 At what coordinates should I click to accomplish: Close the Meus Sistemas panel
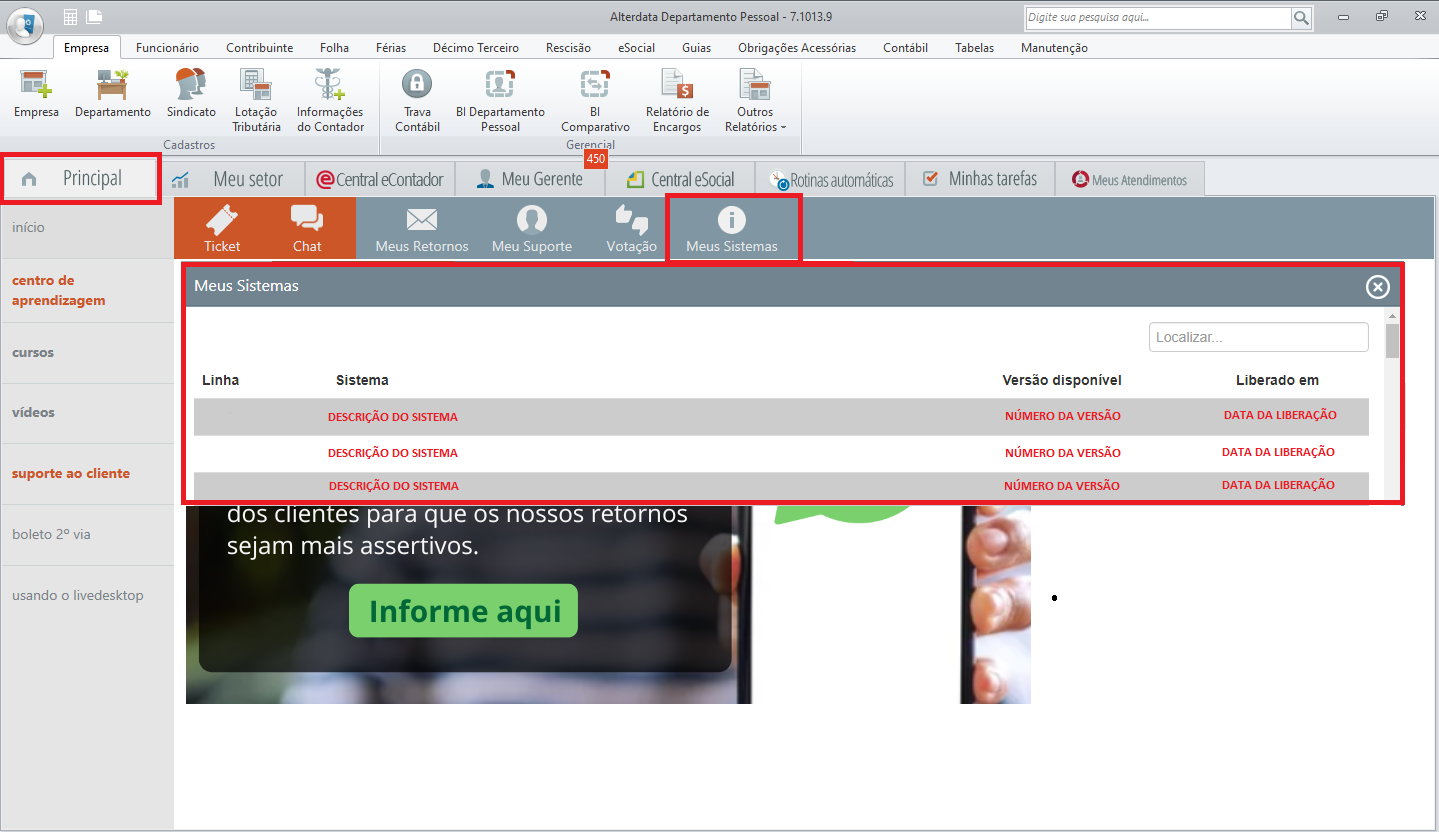point(1378,287)
